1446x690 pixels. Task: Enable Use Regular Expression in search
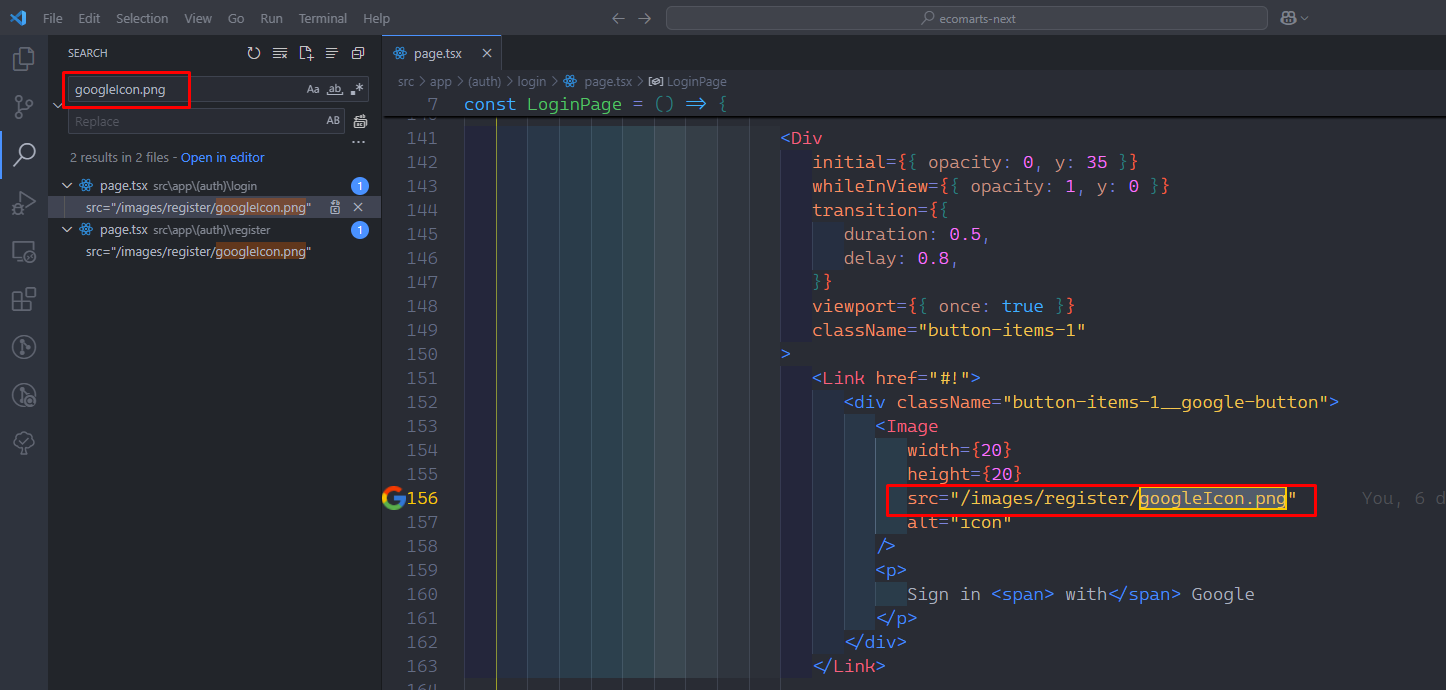pos(357,89)
